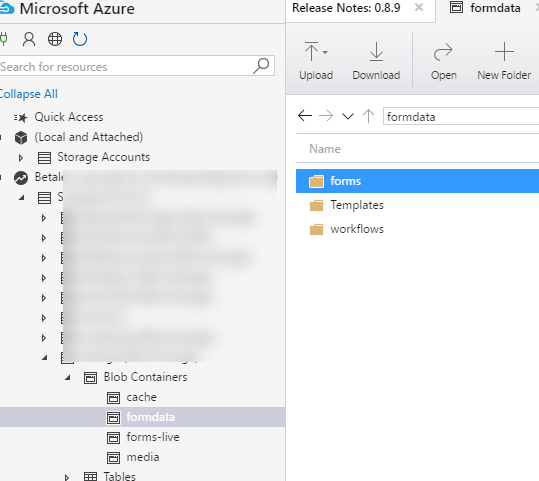
Task: Select the (Local and Attached) node
Action: click(89, 137)
